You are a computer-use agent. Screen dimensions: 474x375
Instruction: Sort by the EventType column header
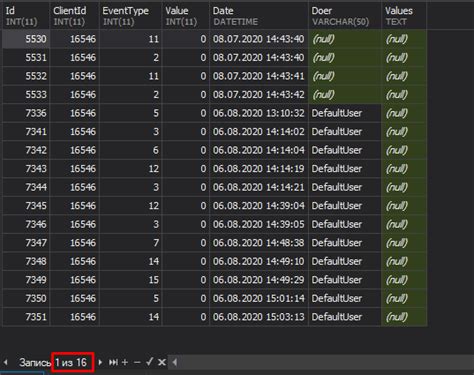pos(130,16)
